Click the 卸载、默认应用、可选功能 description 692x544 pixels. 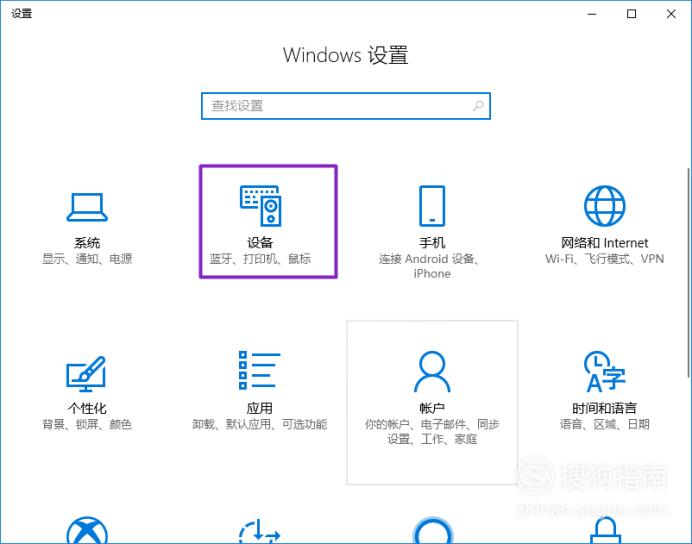[x=260, y=424]
